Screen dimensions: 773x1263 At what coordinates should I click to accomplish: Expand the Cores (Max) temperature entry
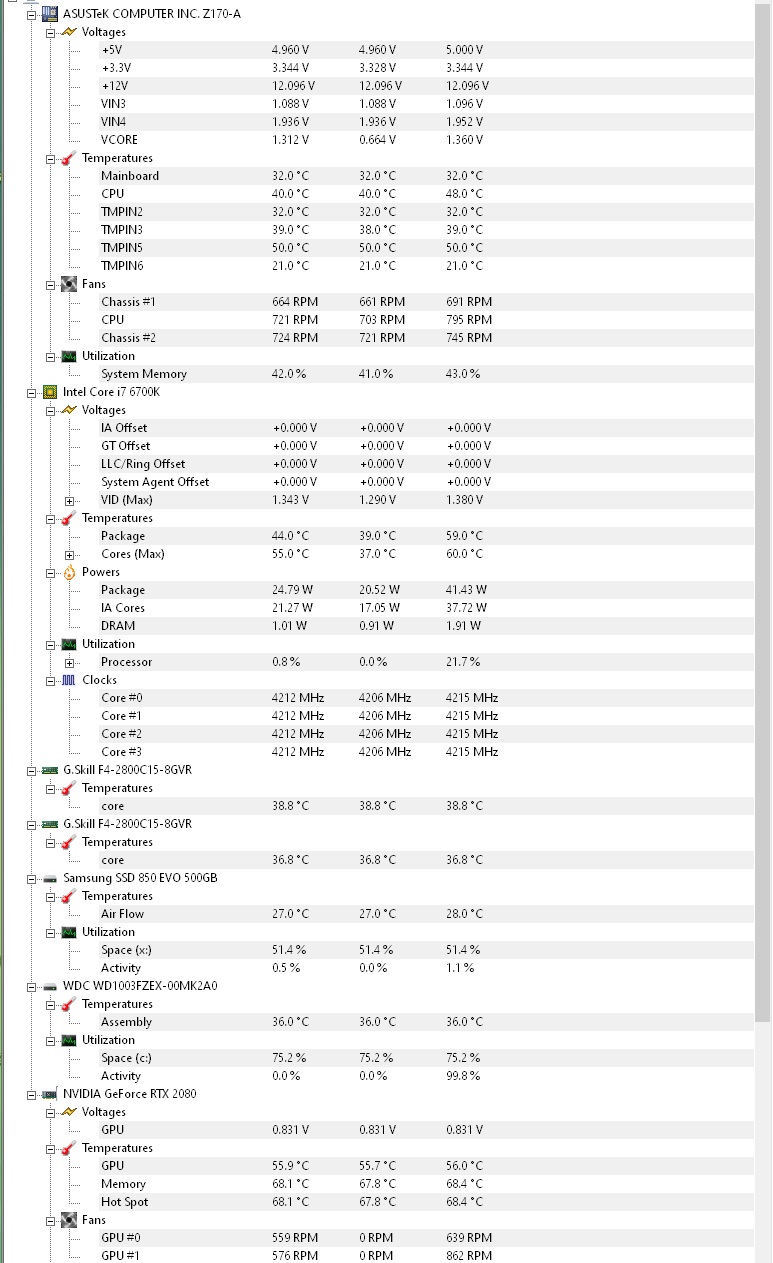pos(70,554)
